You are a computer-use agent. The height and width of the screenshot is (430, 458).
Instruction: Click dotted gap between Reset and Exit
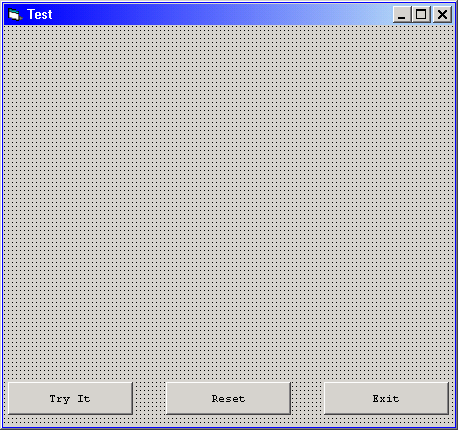click(307, 399)
